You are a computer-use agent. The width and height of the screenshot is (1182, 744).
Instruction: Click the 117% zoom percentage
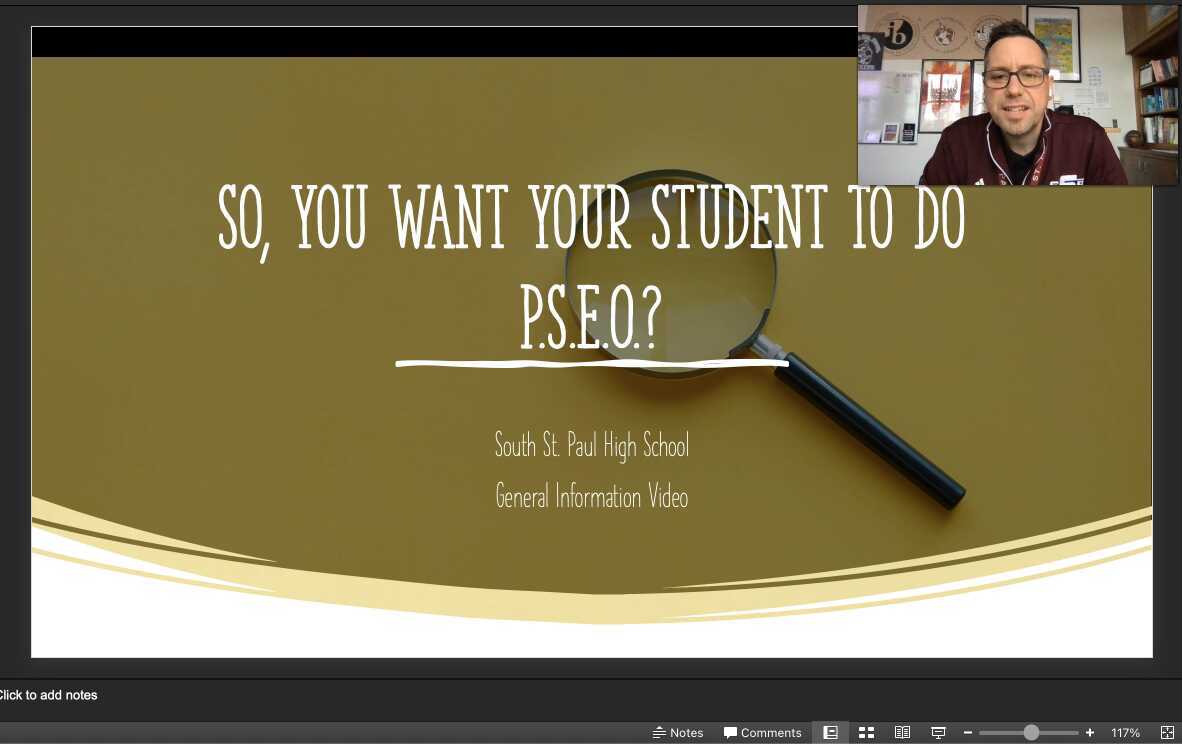[x=1125, y=732]
